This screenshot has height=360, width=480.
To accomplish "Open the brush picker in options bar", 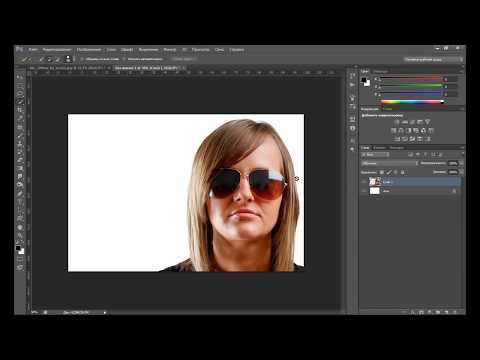I will click(68, 59).
